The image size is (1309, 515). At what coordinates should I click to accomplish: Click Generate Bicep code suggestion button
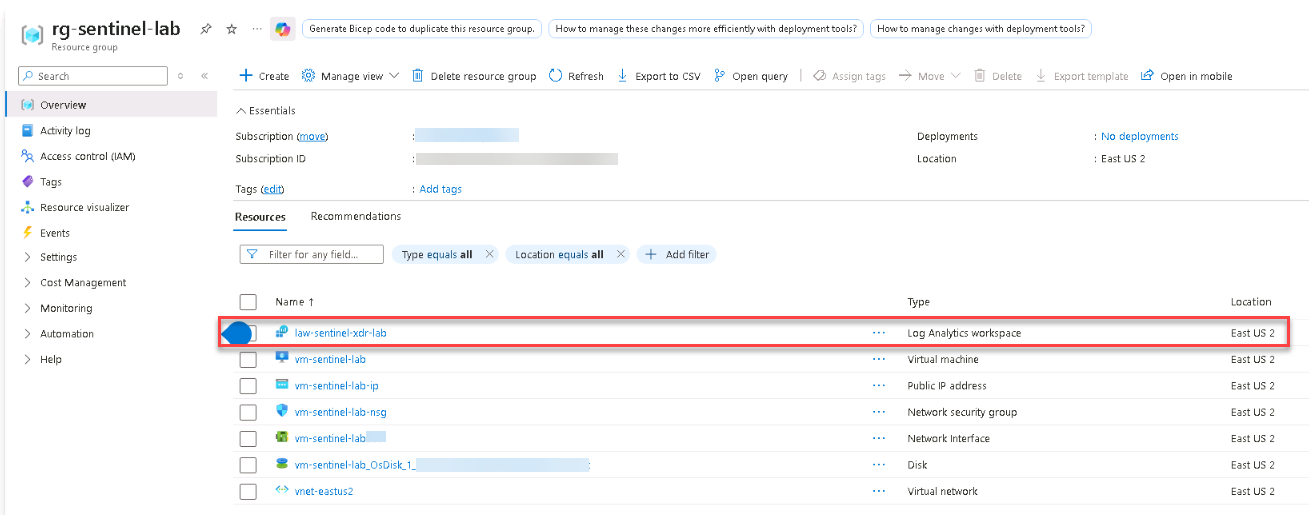coord(422,29)
